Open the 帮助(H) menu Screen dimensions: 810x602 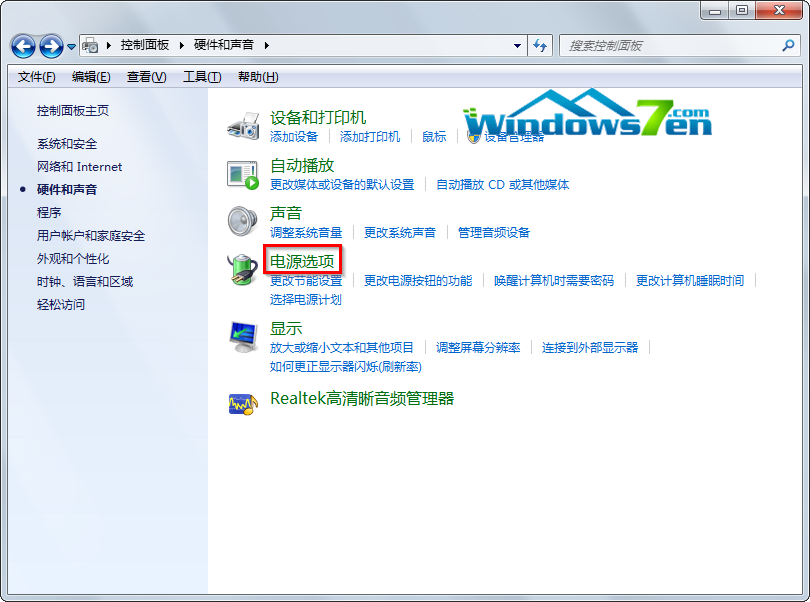point(258,77)
